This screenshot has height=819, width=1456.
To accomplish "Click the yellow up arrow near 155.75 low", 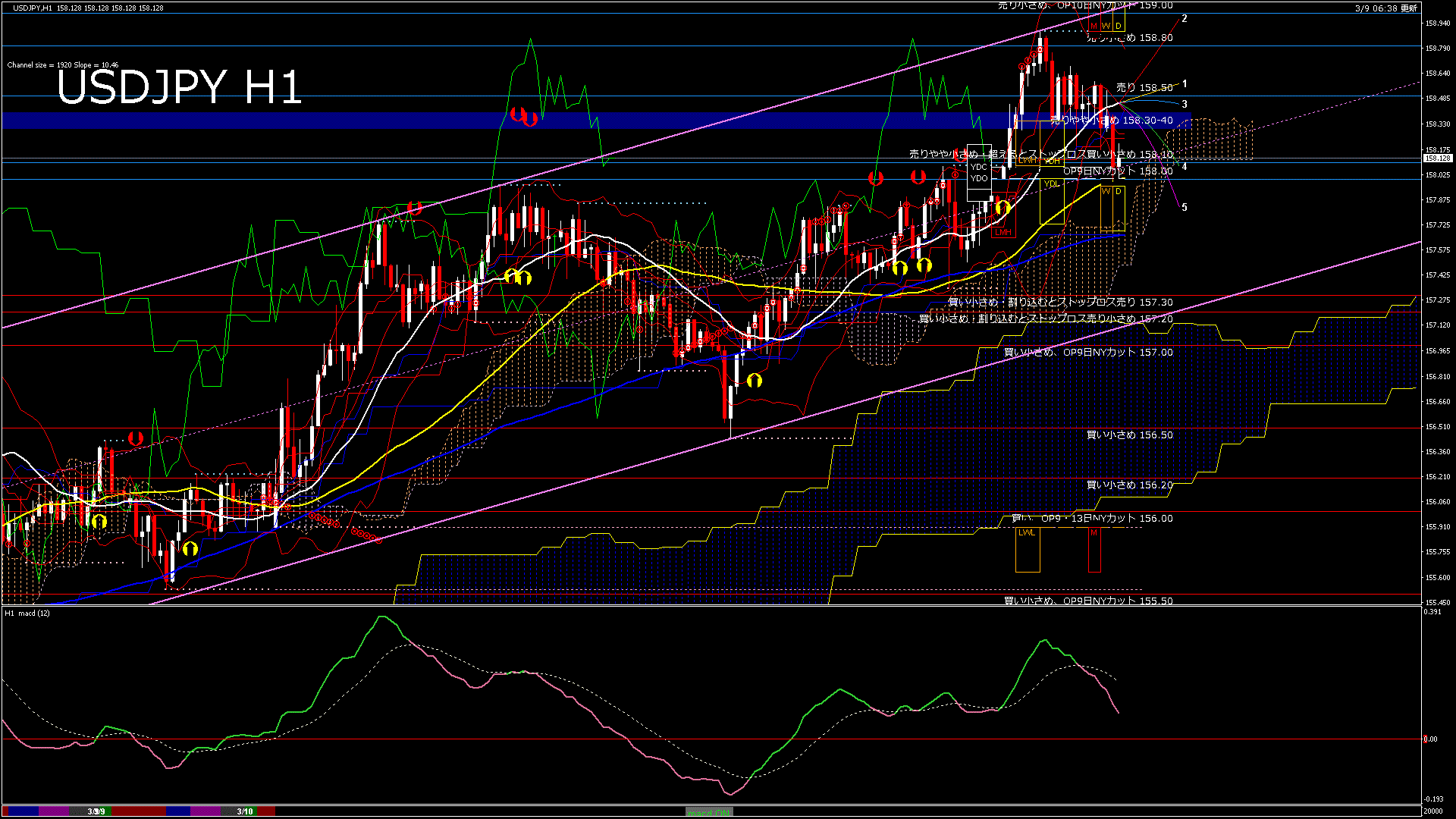I will tap(190, 548).
